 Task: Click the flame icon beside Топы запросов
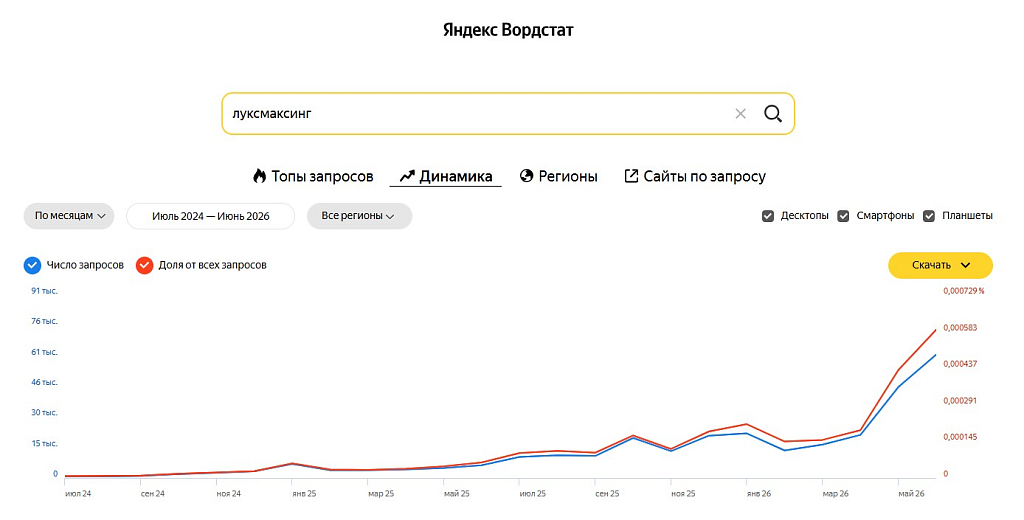click(x=259, y=176)
